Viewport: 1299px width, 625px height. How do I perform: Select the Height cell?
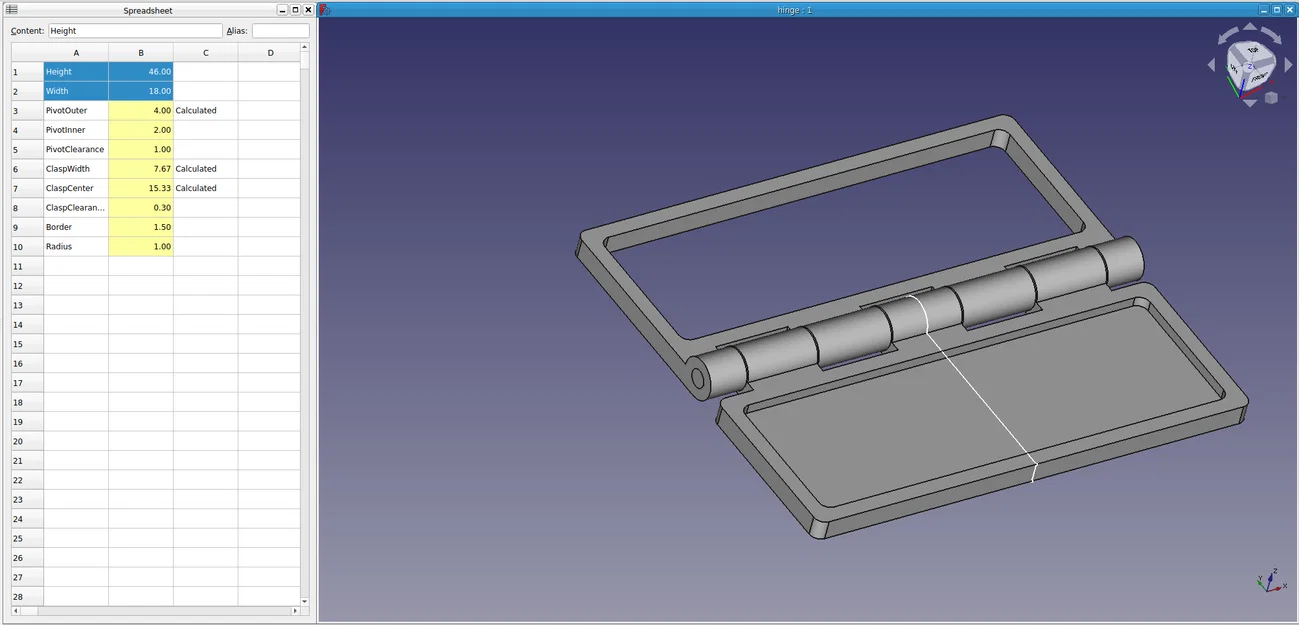76,72
